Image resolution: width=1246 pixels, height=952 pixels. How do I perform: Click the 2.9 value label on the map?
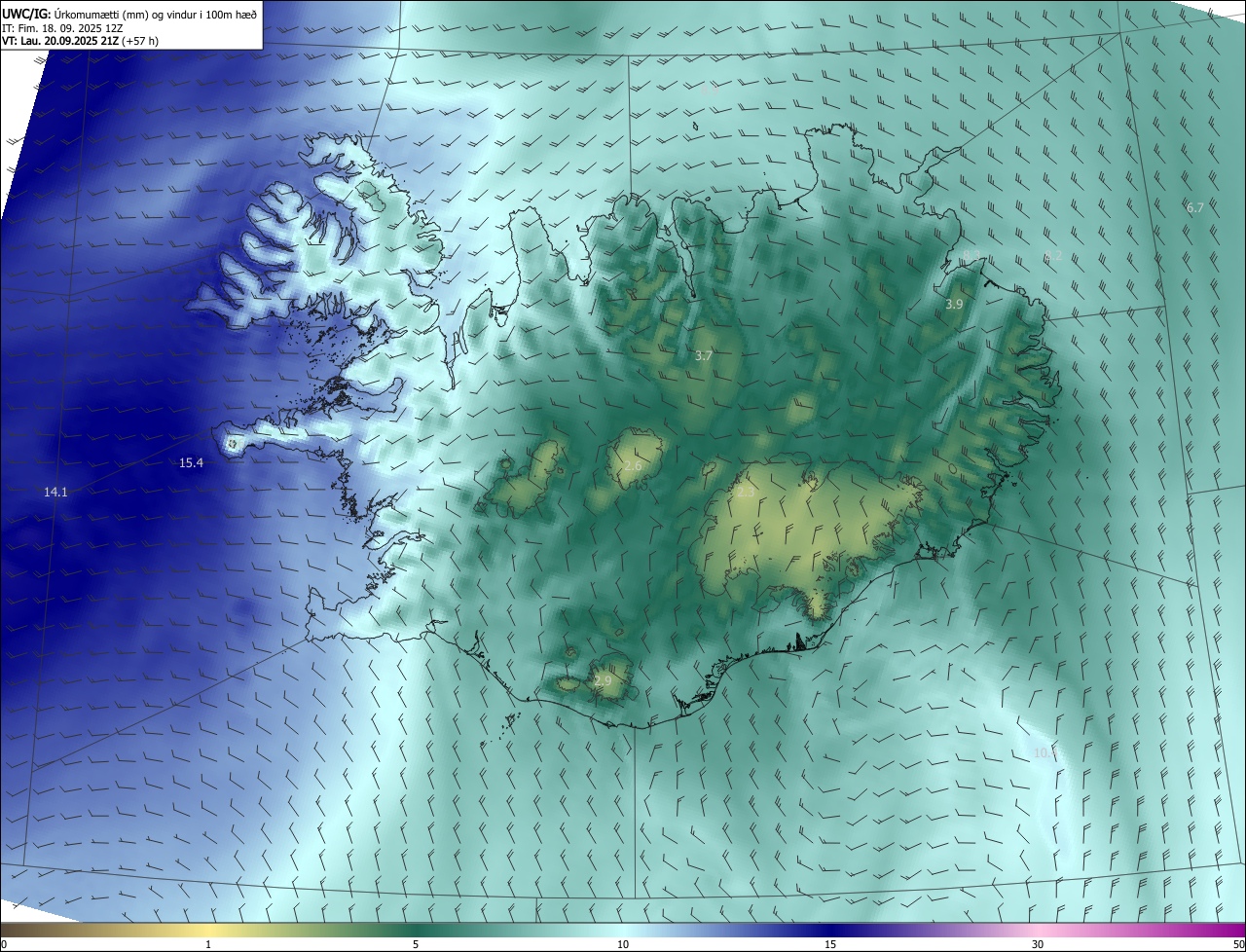[x=603, y=681]
